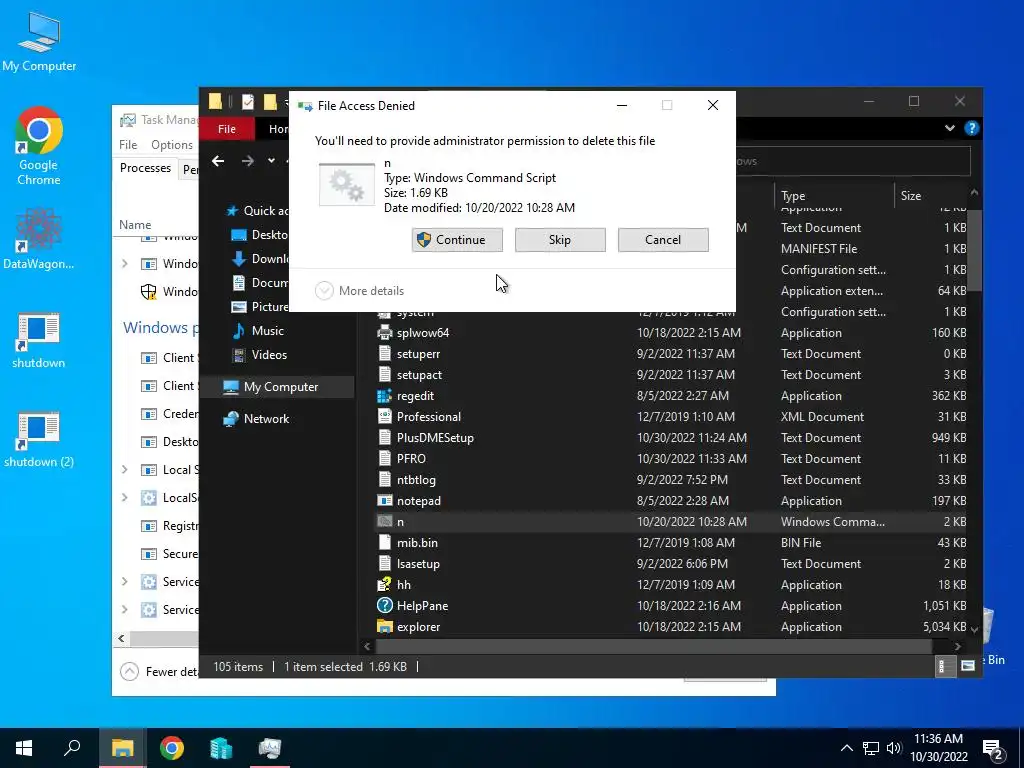Image resolution: width=1024 pixels, height=768 pixels.
Task: Open File tab in File Explorer
Action: point(227,129)
